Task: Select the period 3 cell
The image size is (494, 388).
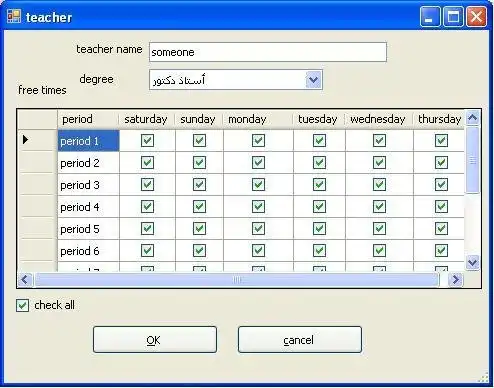Action: 88,185
